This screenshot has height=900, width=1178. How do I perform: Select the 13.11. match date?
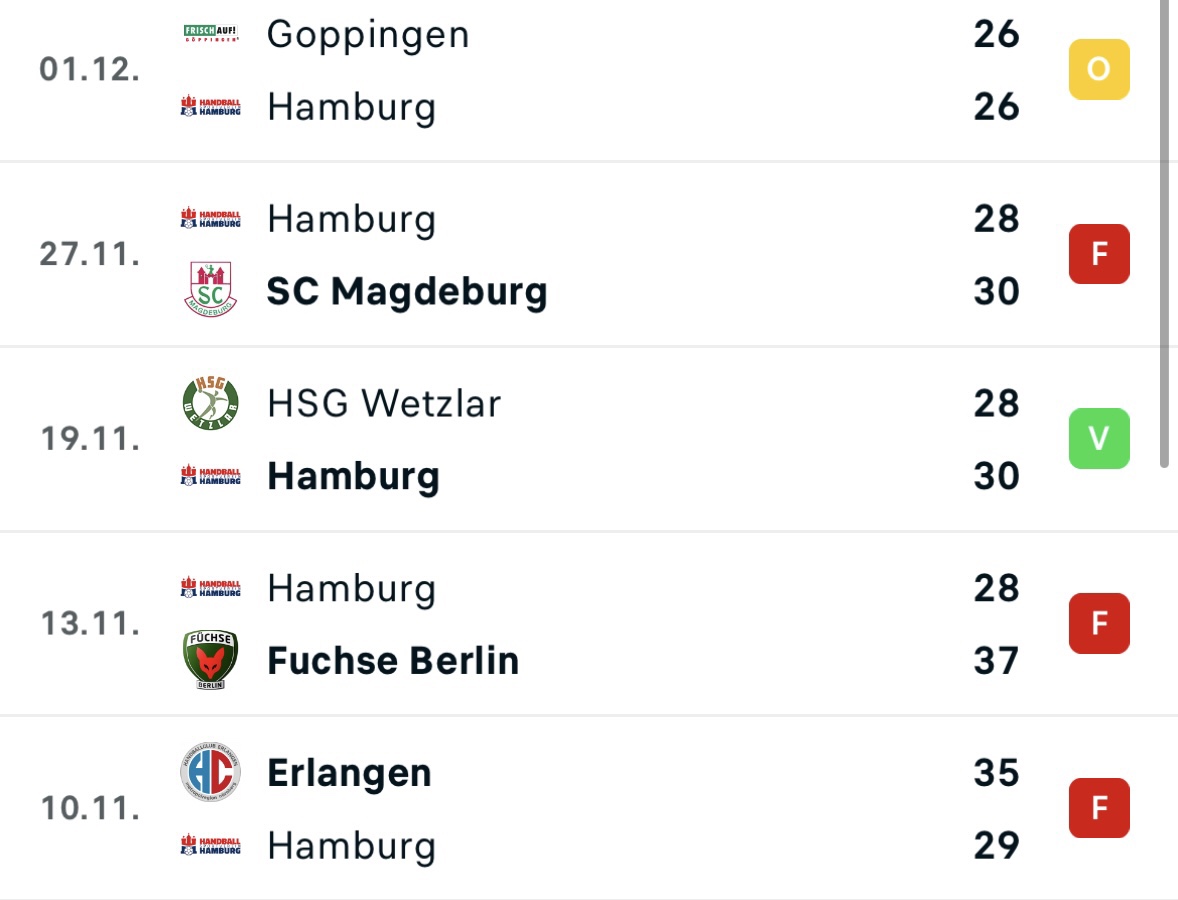pyautogui.click(x=90, y=624)
